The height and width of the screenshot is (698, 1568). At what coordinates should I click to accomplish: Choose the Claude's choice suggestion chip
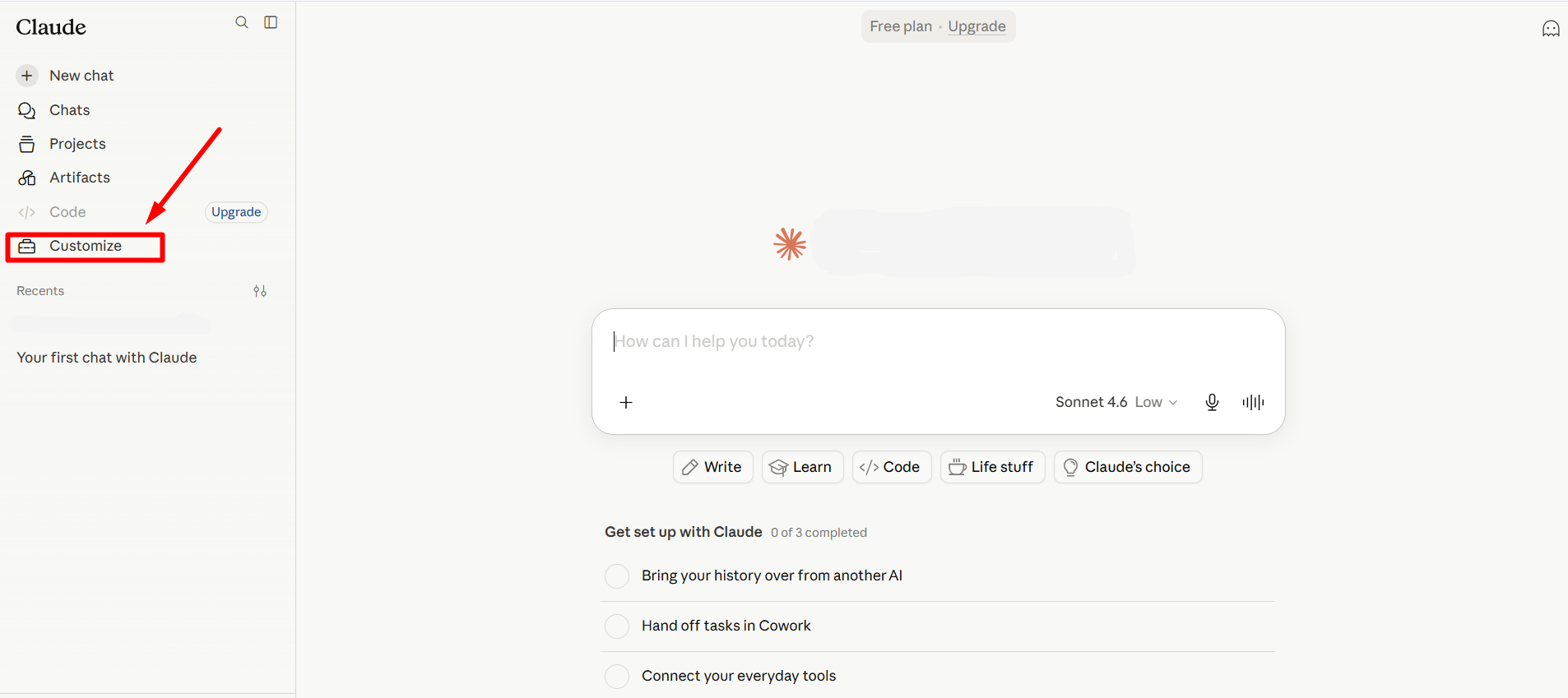pyautogui.click(x=1128, y=467)
